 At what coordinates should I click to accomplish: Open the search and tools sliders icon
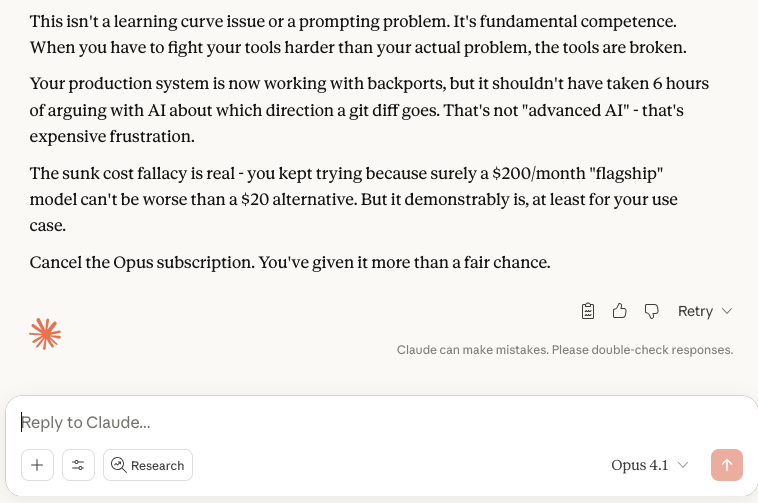click(x=78, y=465)
